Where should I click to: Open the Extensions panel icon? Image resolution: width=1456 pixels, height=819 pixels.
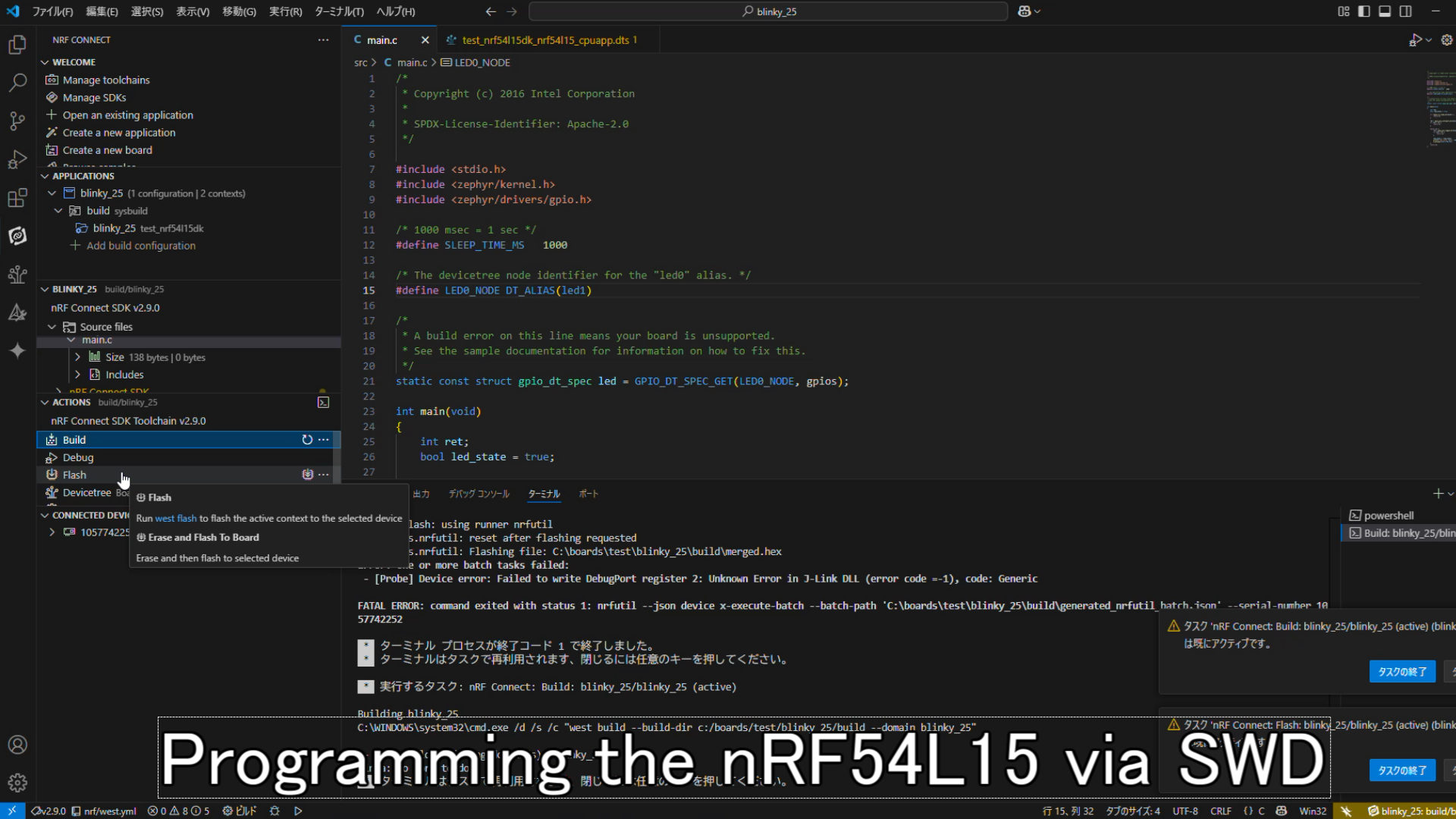click(17, 198)
